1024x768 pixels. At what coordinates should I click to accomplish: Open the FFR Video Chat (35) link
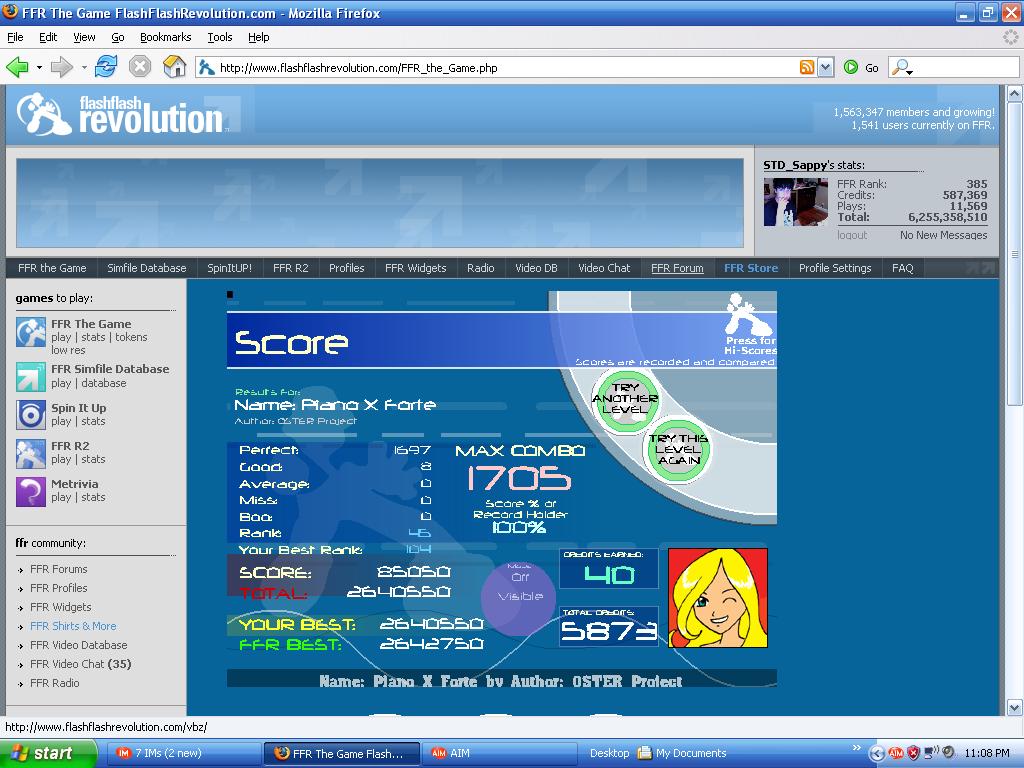(x=81, y=664)
